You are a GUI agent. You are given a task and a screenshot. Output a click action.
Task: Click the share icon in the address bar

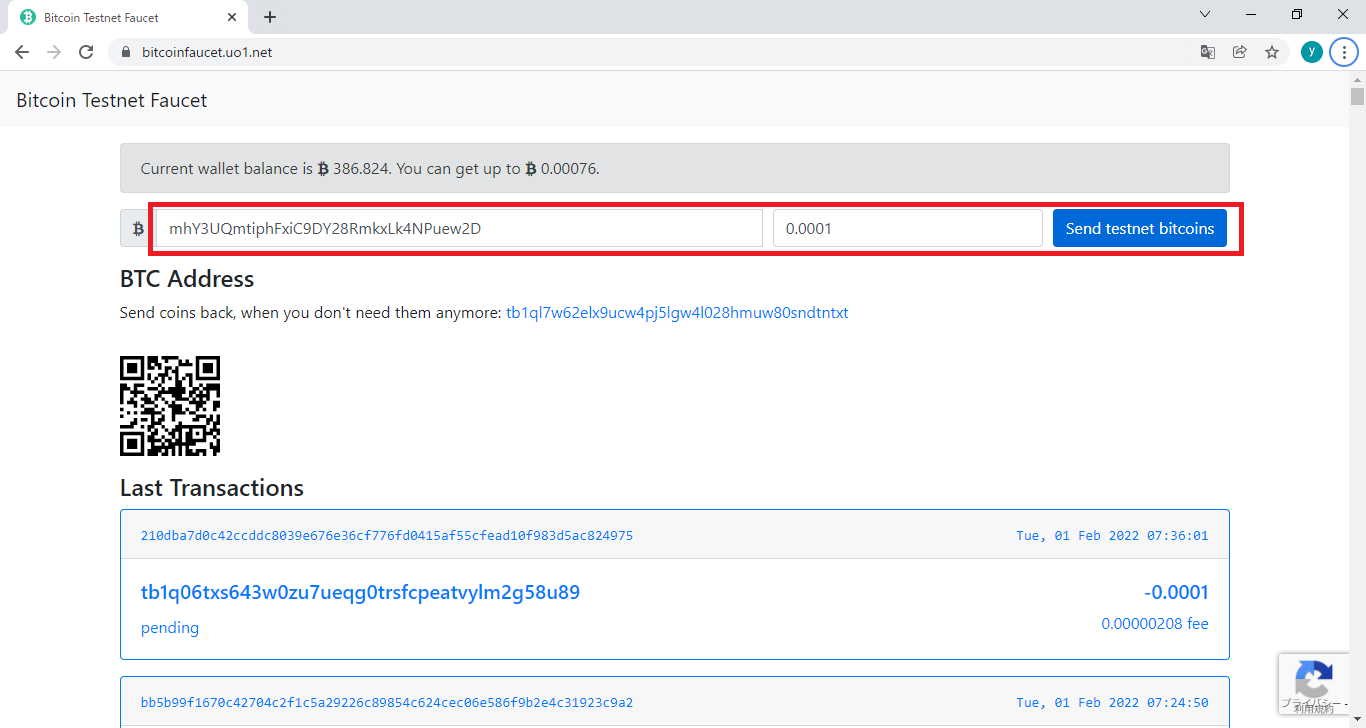click(1239, 51)
